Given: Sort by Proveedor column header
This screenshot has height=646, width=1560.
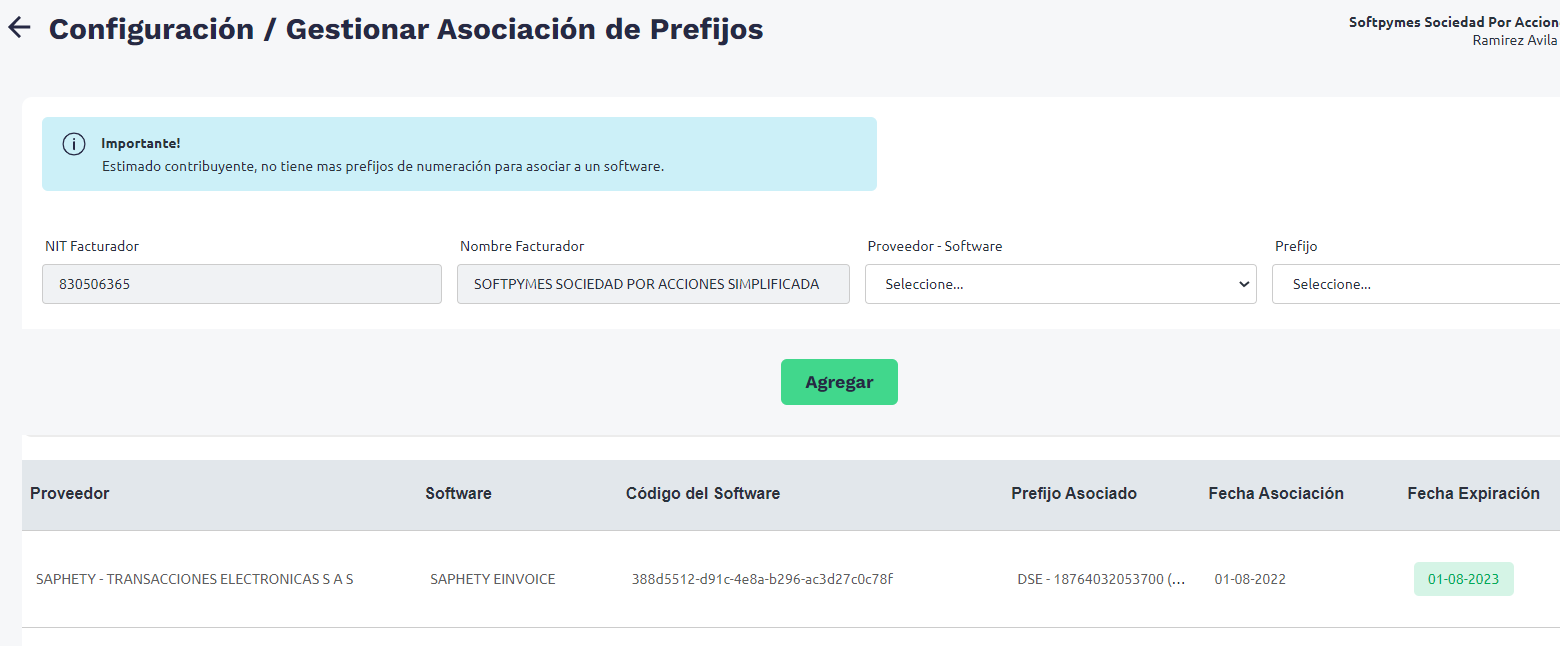Looking at the screenshot, I should click(70, 493).
